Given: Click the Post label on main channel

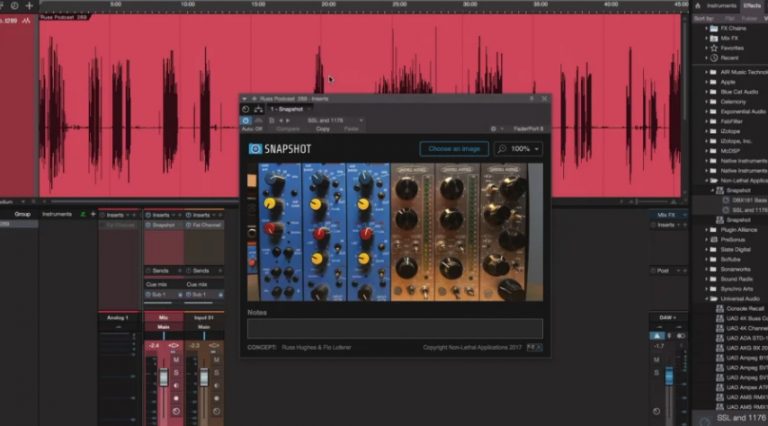Looking at the screenshot, I should (x=663, y=271).
